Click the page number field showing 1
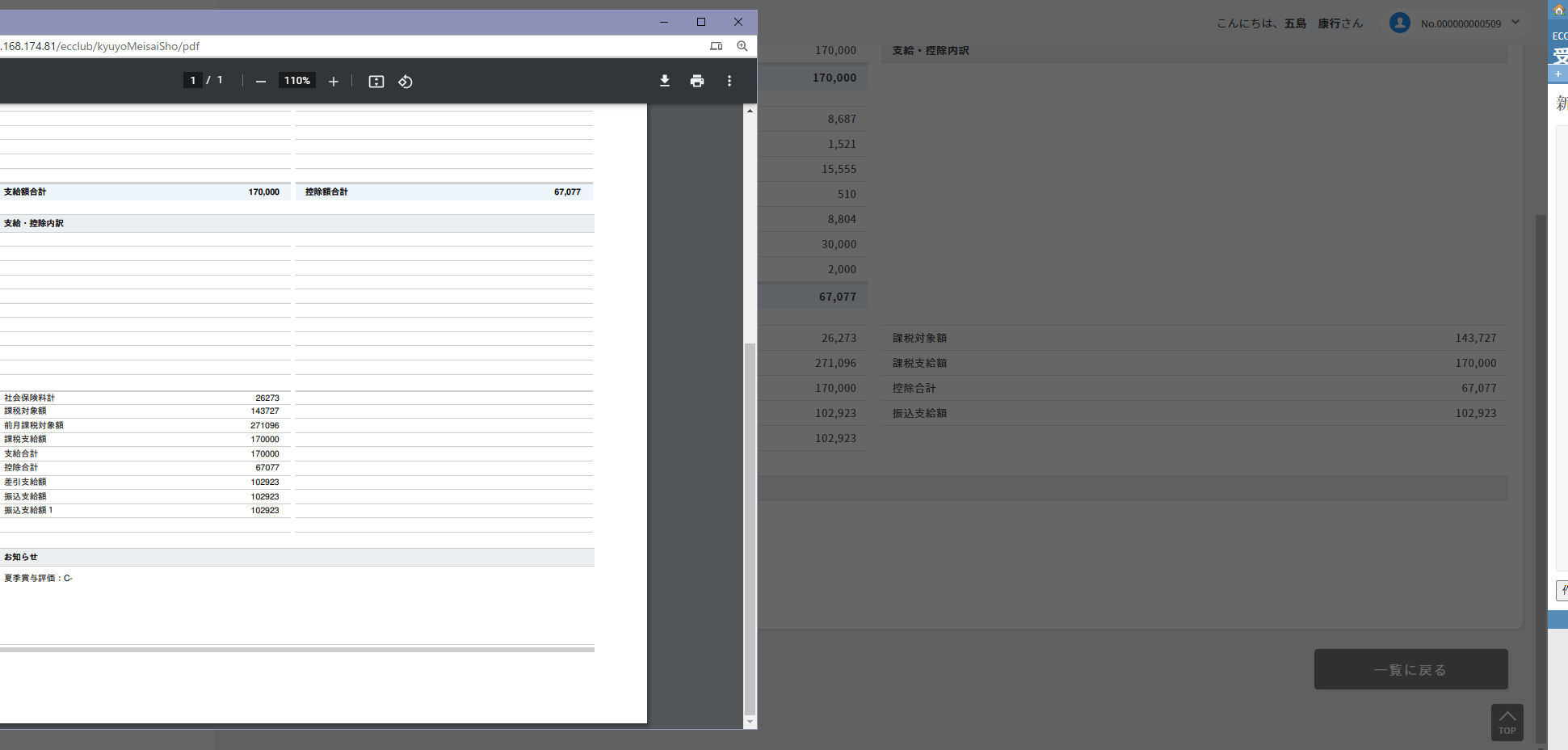Screen dimensions: 1568x750 (193, 81)
